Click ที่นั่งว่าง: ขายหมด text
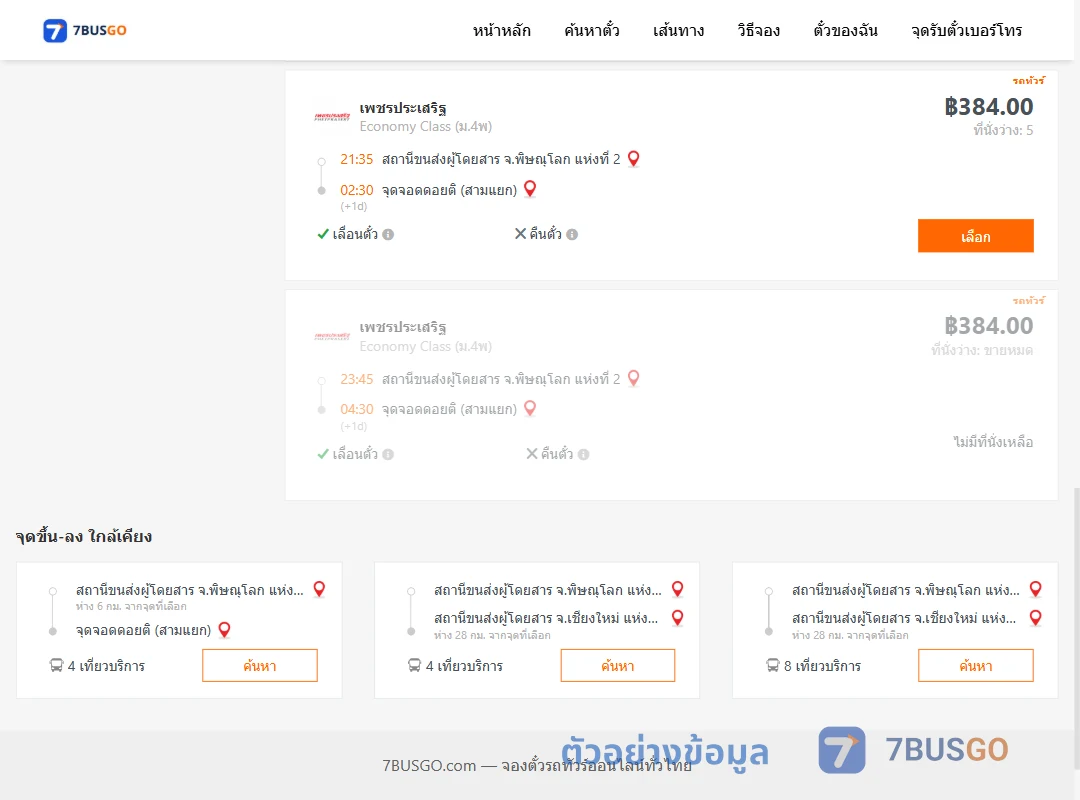This screenshot has height=800, width=1080. [982, 350]
